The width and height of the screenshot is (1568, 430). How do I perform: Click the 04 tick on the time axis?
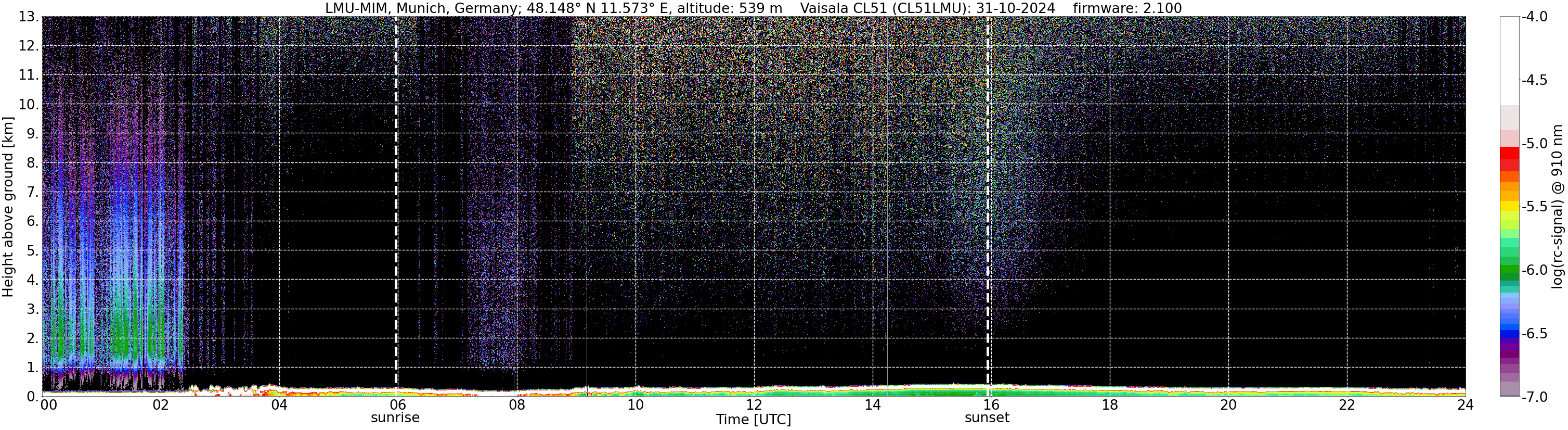279,405
